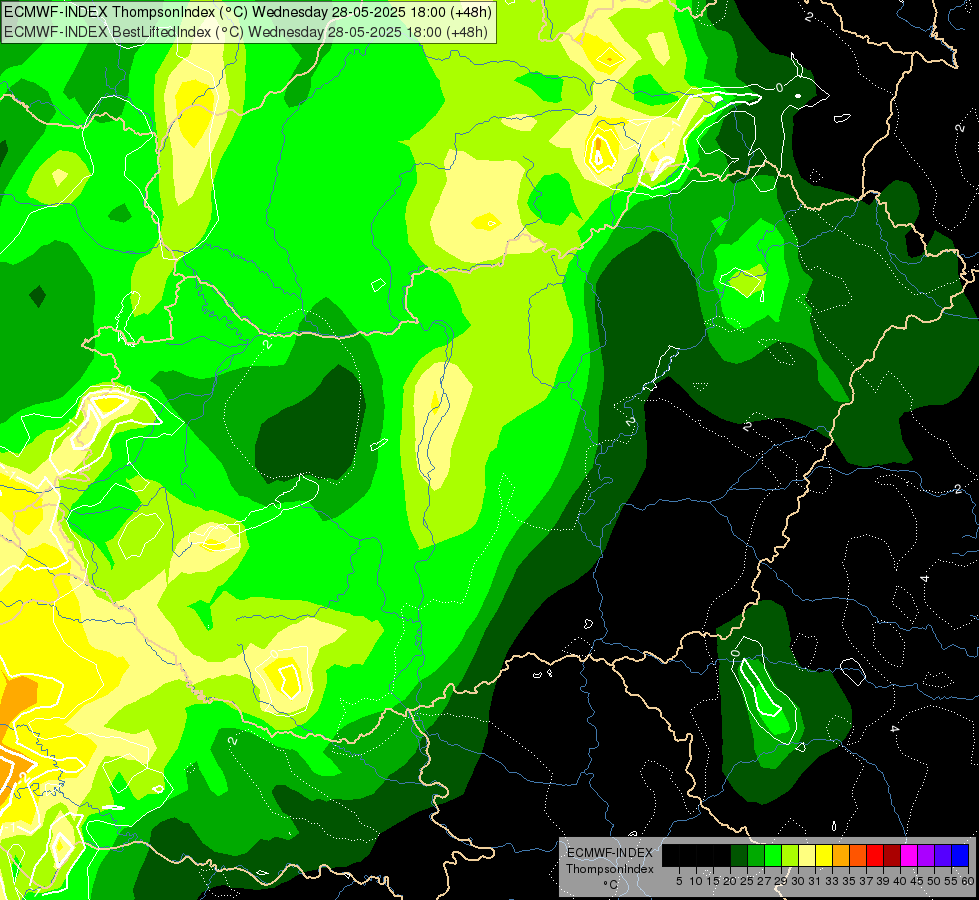Pick the dark red 39–40 legend swatch
The width and height of the screenshot is (979, 900).
[892, 855]
